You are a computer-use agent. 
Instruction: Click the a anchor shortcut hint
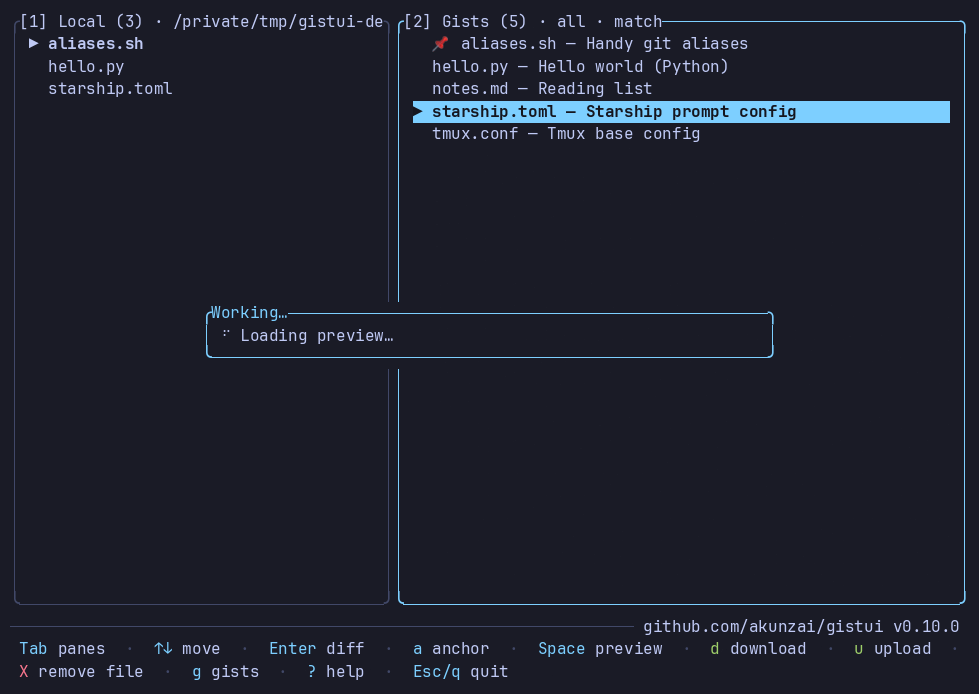point(451,648)
